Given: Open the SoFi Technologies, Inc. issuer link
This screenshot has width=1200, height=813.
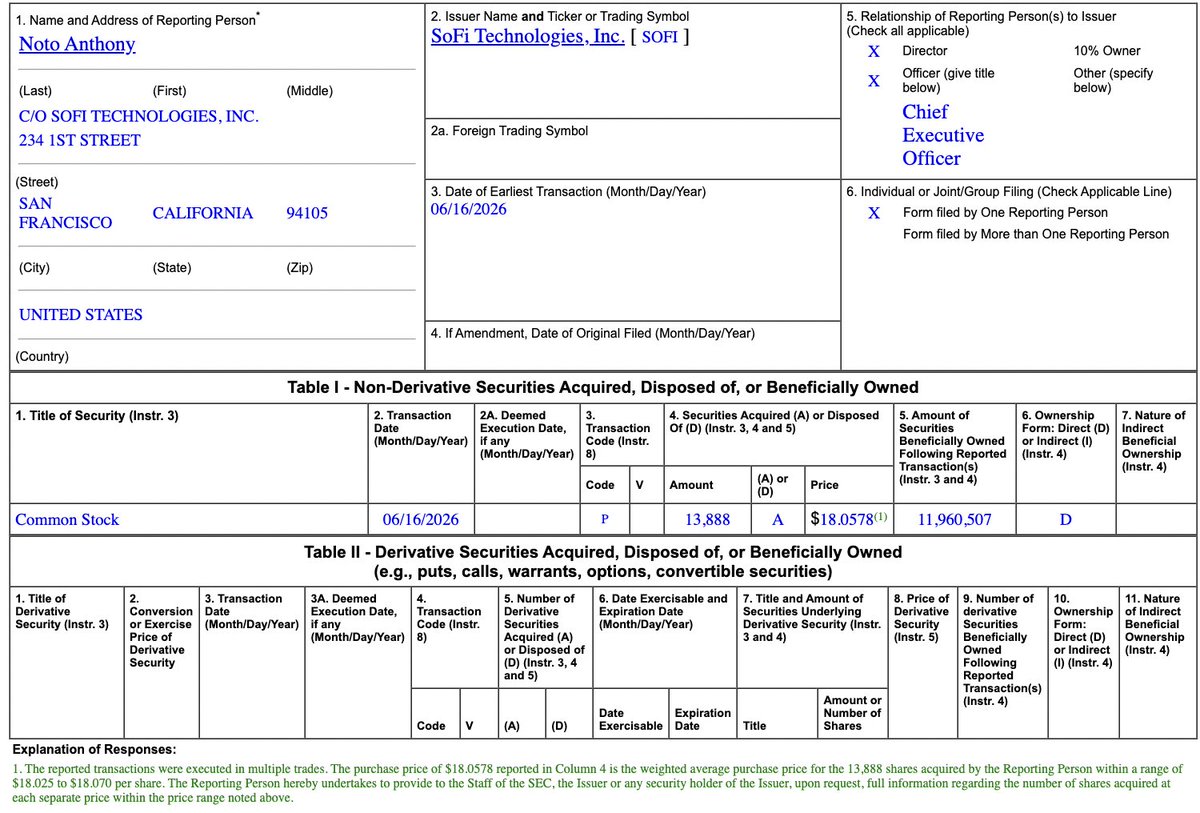Looking at the screenshot, I should (x=527, y=37).
